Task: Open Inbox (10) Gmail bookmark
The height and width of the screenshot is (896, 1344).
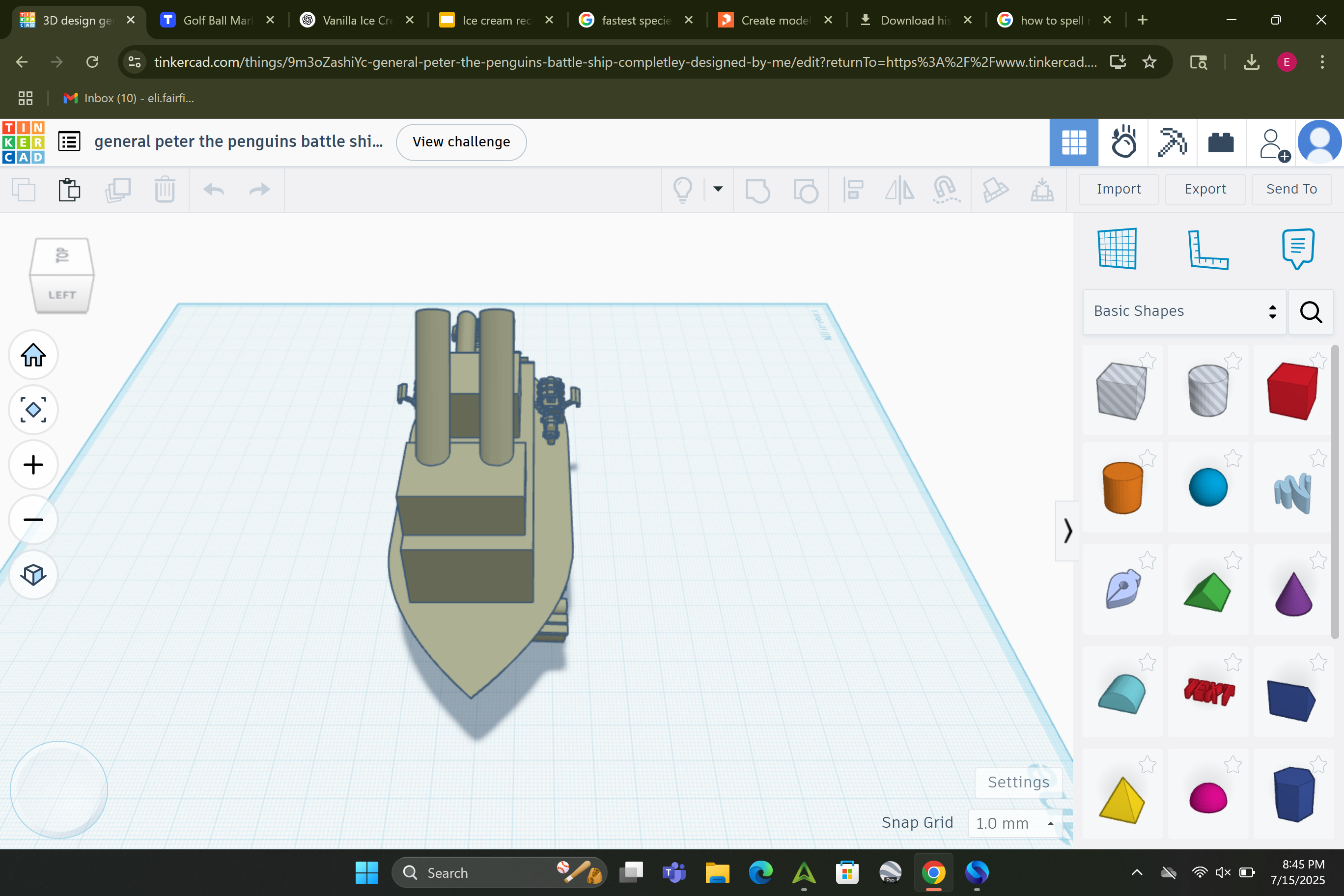Action: 129,98
